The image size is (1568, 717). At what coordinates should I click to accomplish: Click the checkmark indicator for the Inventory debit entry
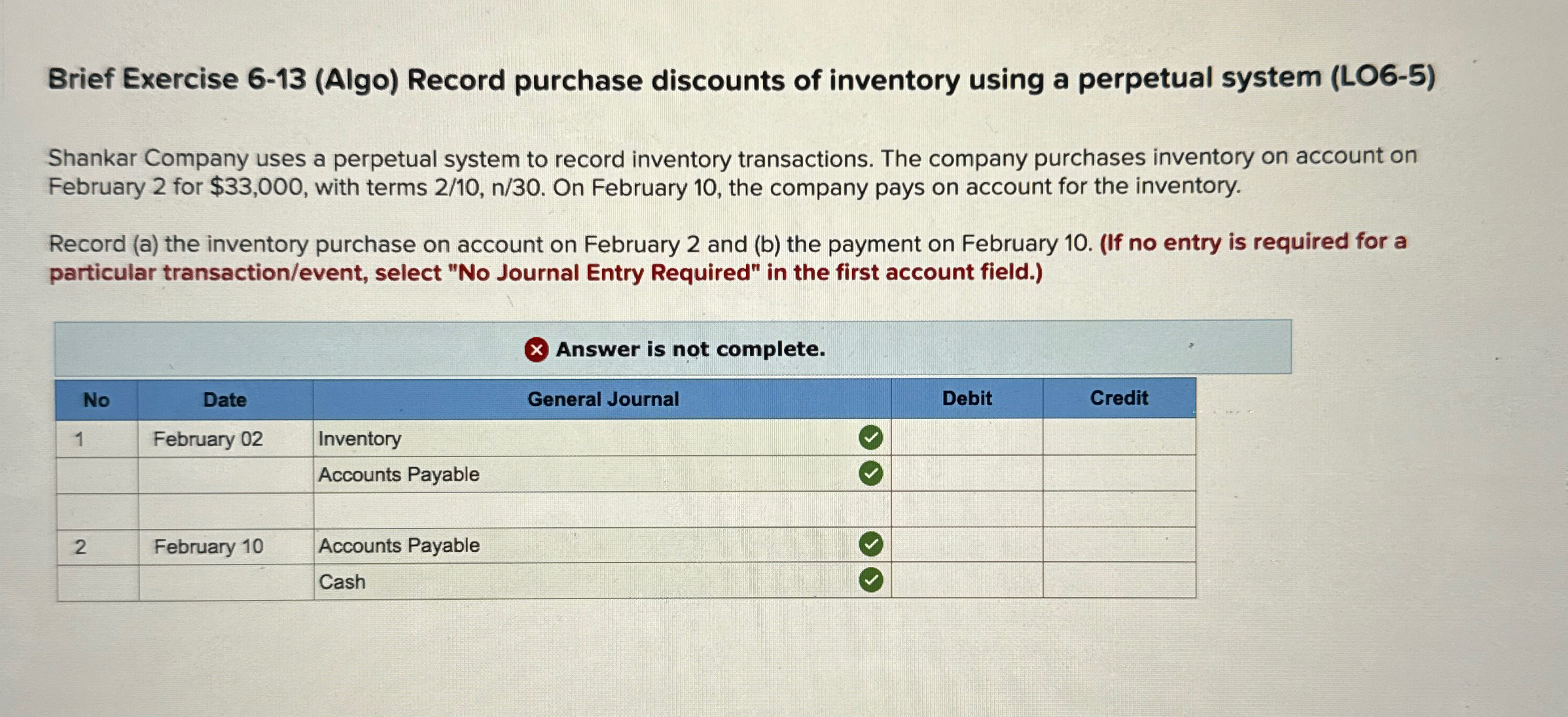point(870,438)
